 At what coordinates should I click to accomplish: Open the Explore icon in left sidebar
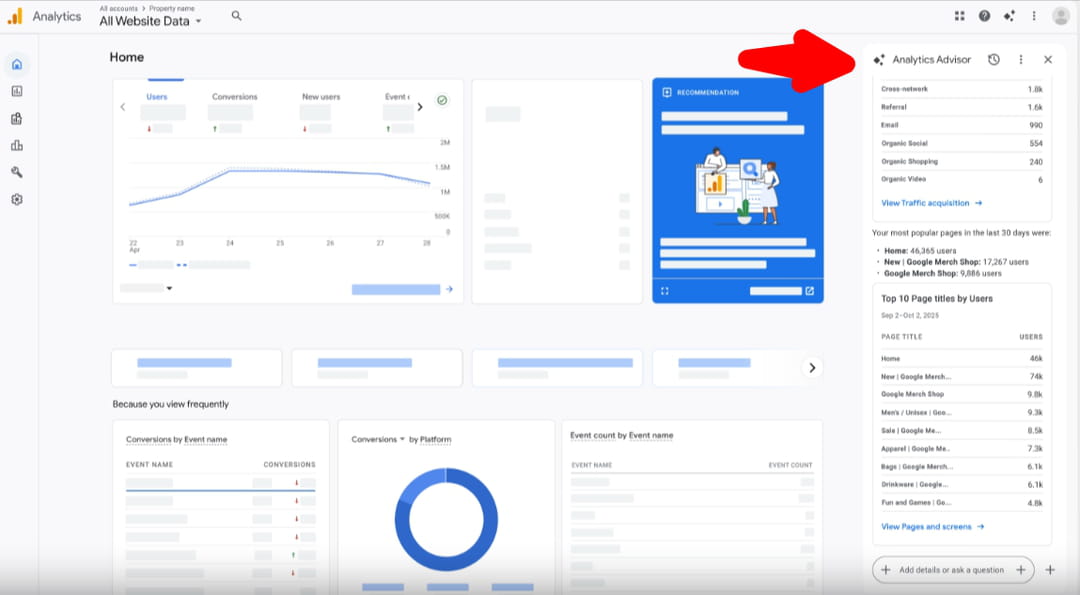[17, 118]
